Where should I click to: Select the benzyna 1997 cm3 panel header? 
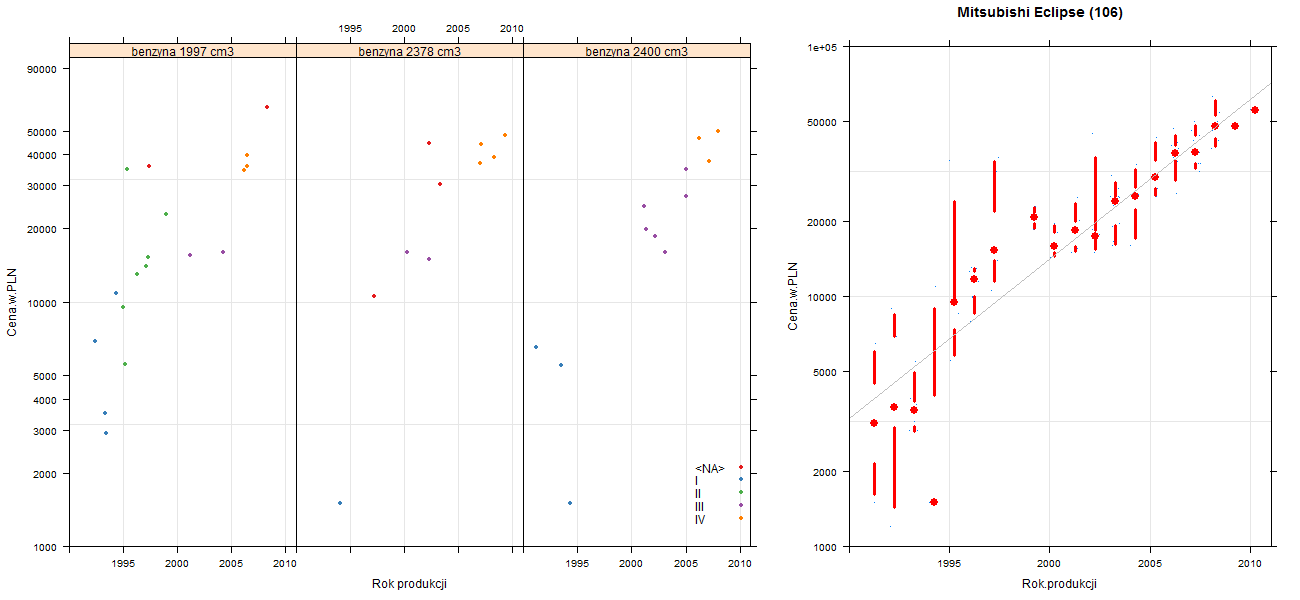tap(183, 51)
